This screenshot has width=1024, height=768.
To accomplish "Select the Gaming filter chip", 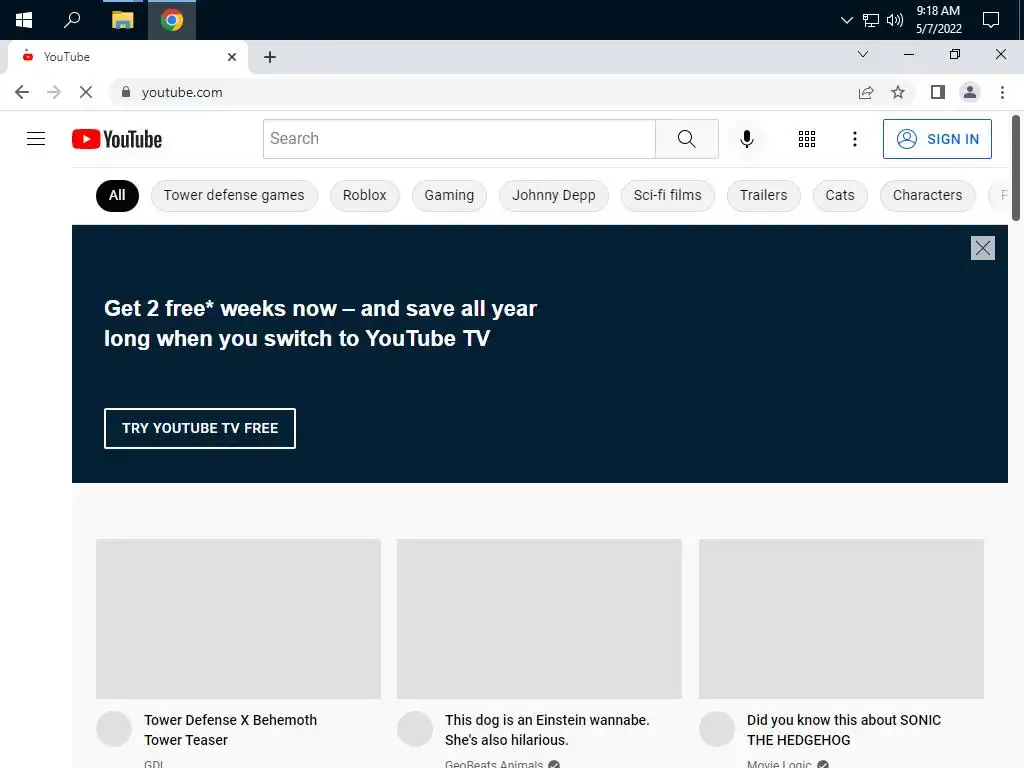I will [x=449, y=195].
